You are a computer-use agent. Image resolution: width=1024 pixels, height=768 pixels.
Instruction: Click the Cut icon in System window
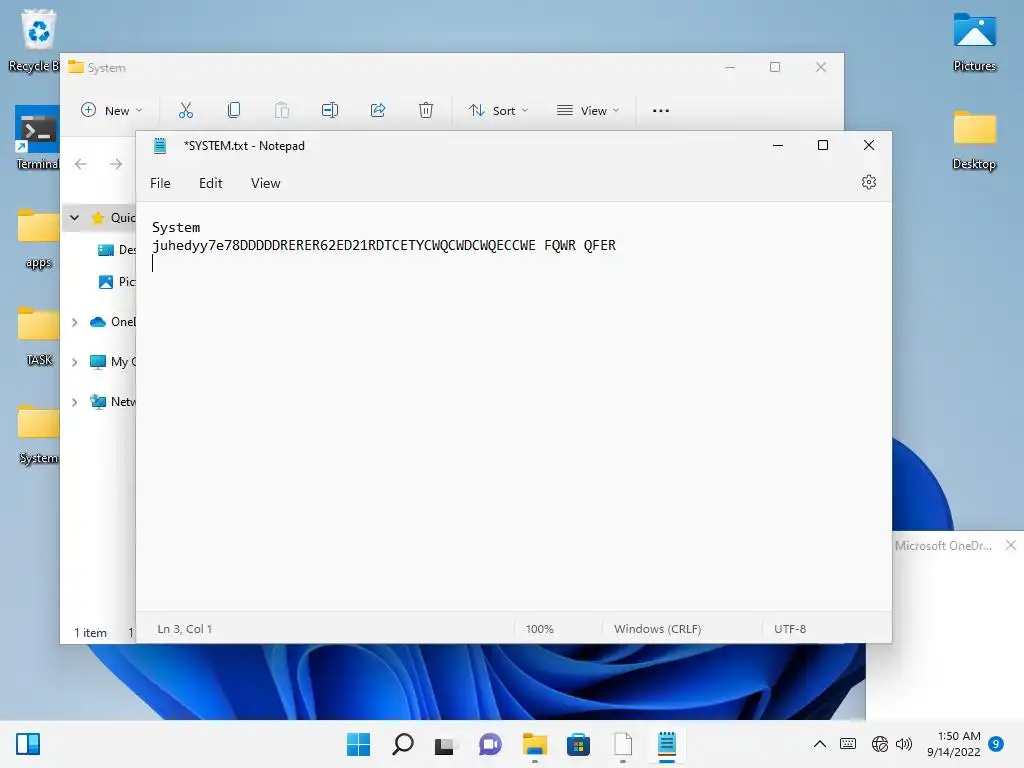(x=185, y=110)
